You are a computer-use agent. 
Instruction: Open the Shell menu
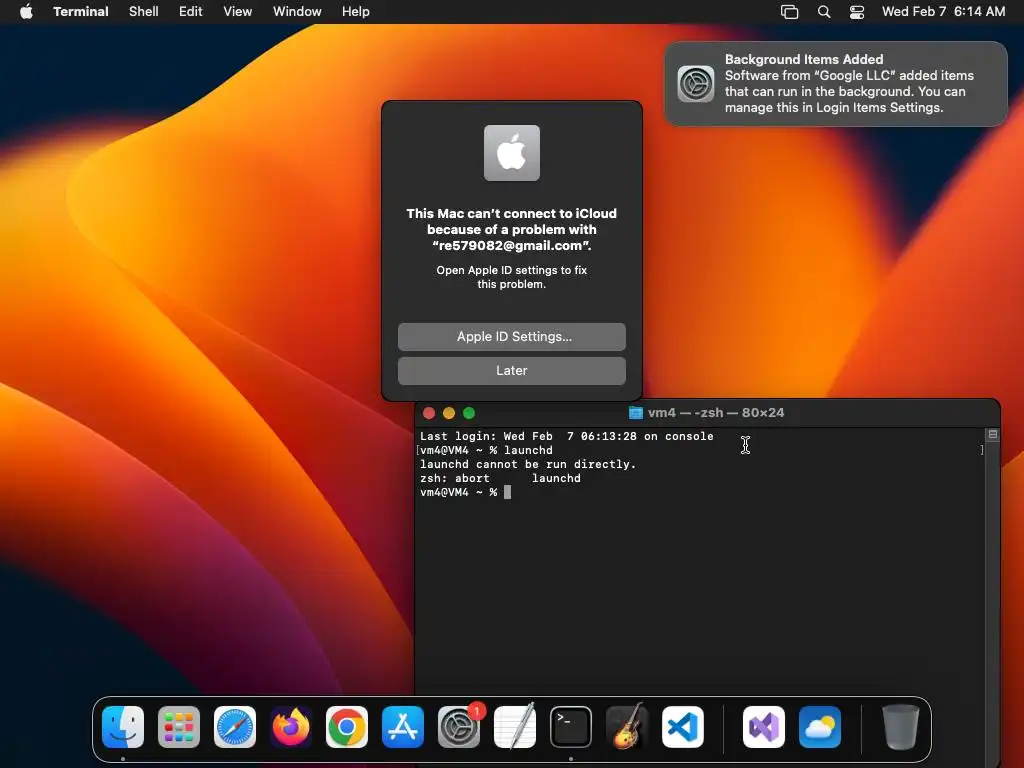click(144, 12)
